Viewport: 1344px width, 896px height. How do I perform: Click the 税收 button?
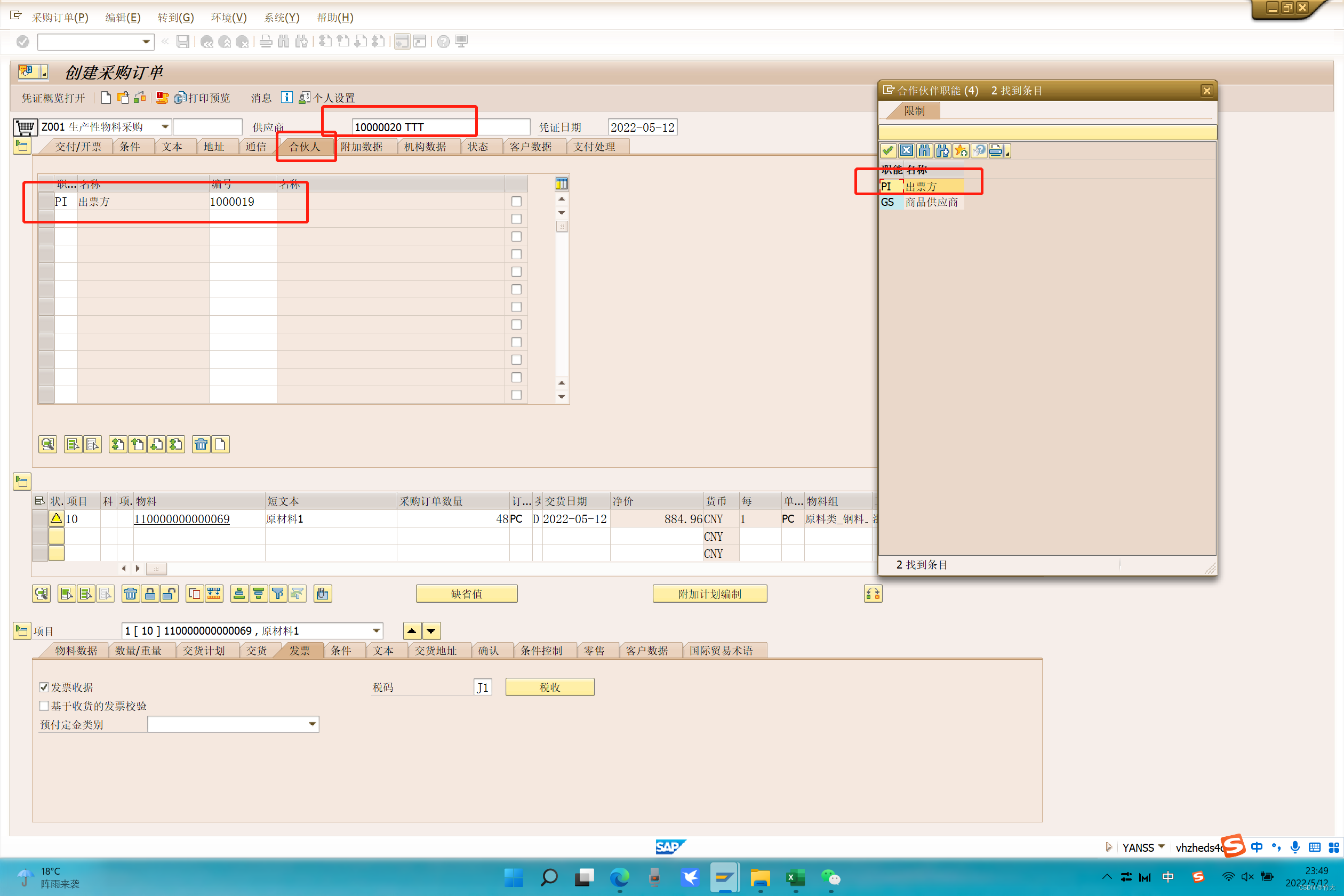pos(549,687)
